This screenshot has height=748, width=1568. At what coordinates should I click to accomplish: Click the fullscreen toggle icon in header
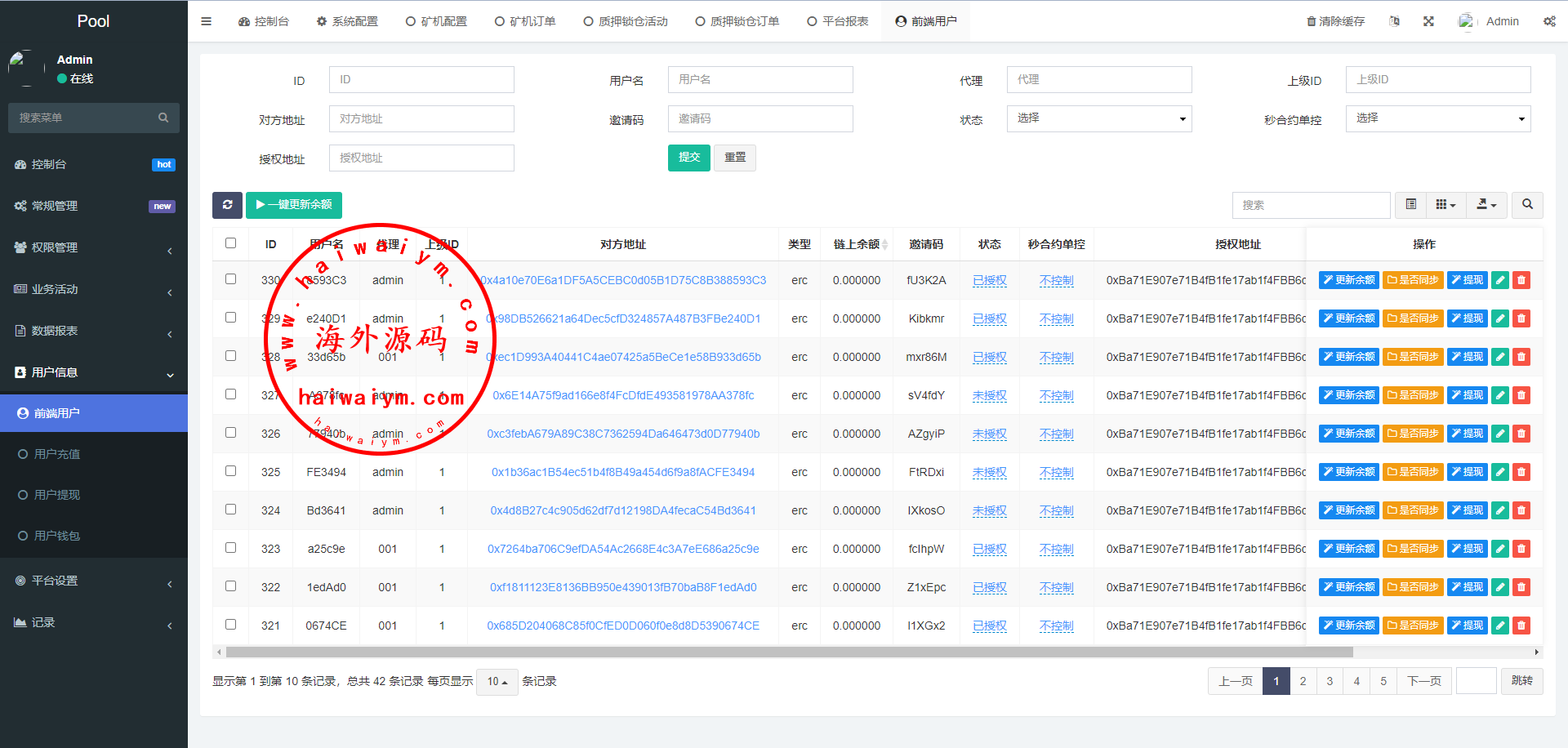(1428, 21)
